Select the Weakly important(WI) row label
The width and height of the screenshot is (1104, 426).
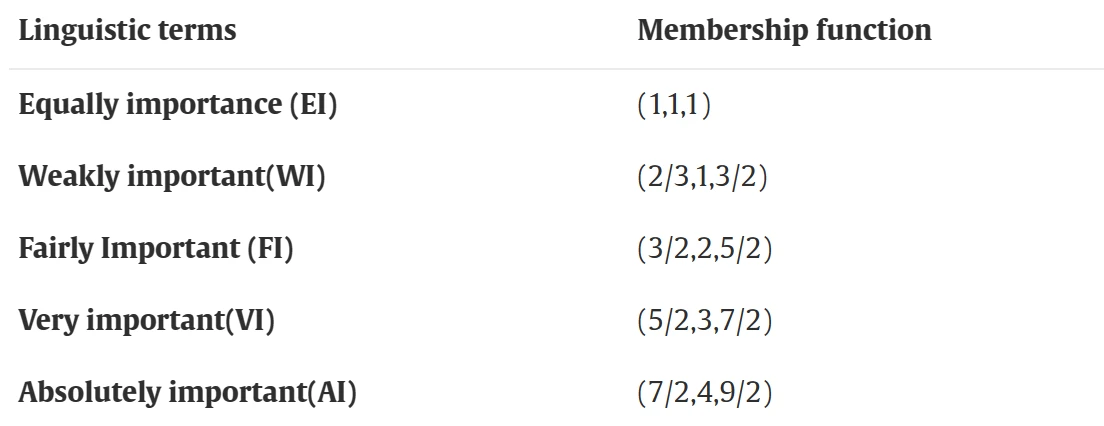coord(172,177)
